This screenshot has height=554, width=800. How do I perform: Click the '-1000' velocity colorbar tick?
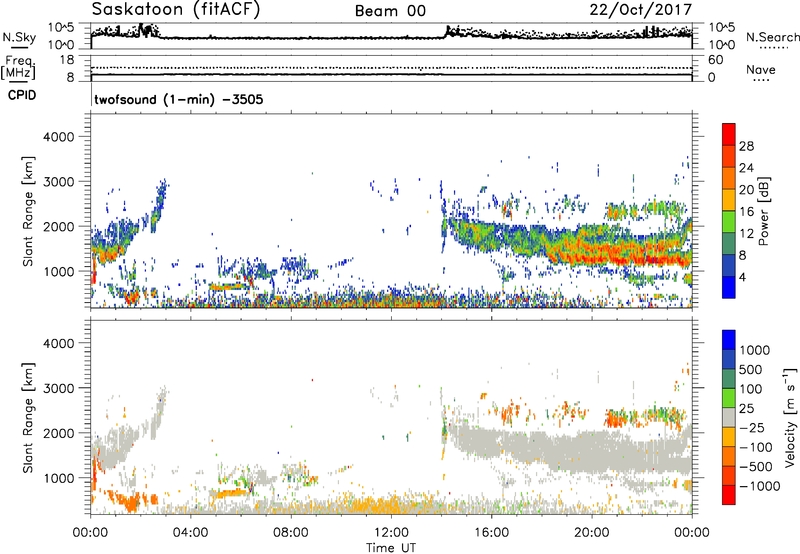tap(760, 486)
